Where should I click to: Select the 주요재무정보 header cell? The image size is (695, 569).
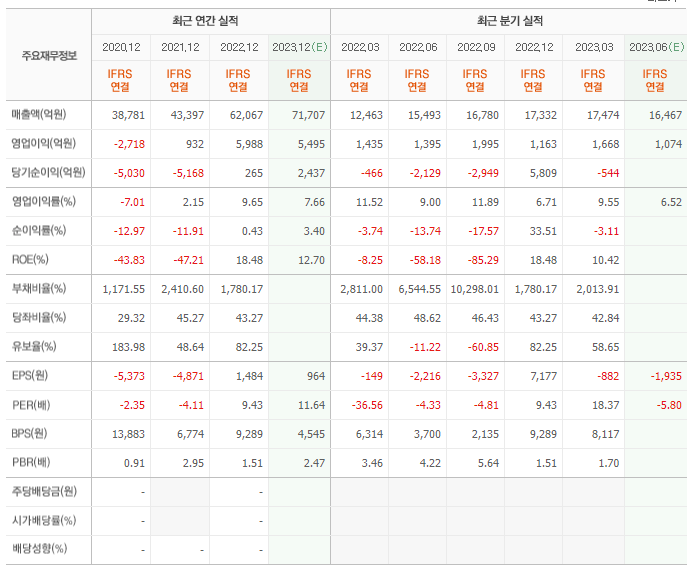pyautogui.click(x=49, y=56)
